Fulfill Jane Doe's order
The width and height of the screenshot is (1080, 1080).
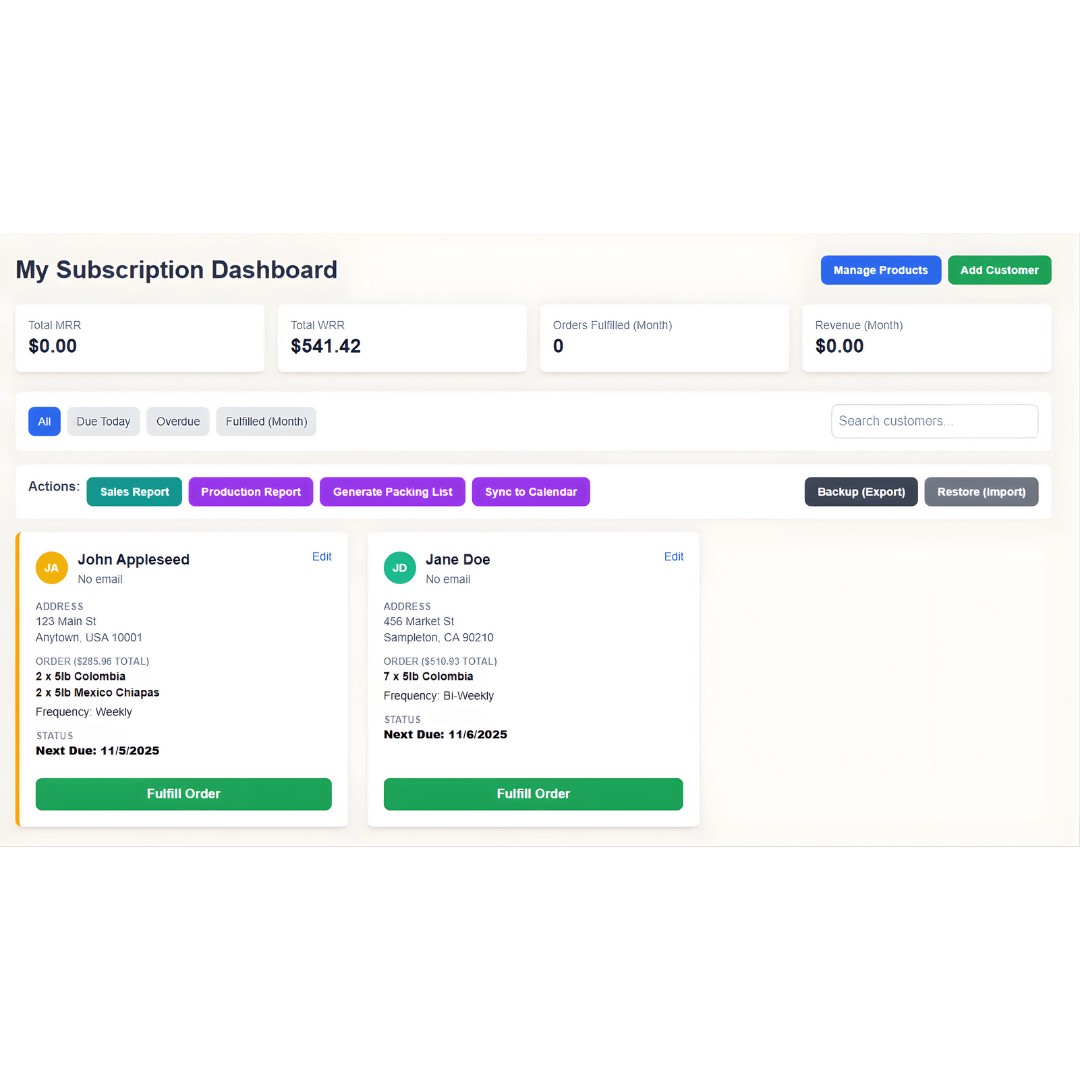[x=533, y=793]
